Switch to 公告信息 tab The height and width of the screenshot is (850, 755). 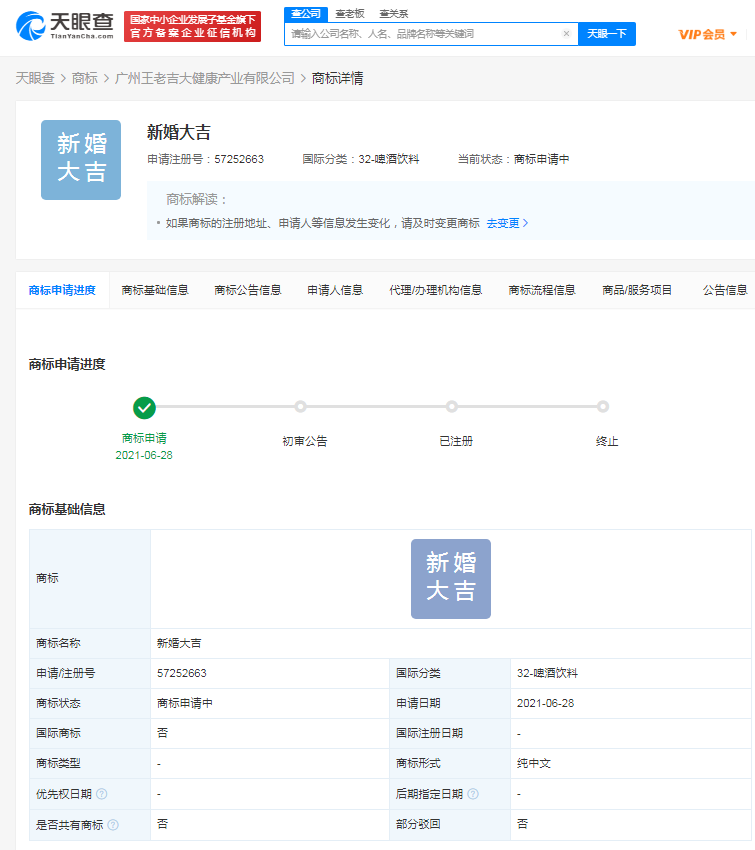tap(725, 290)
